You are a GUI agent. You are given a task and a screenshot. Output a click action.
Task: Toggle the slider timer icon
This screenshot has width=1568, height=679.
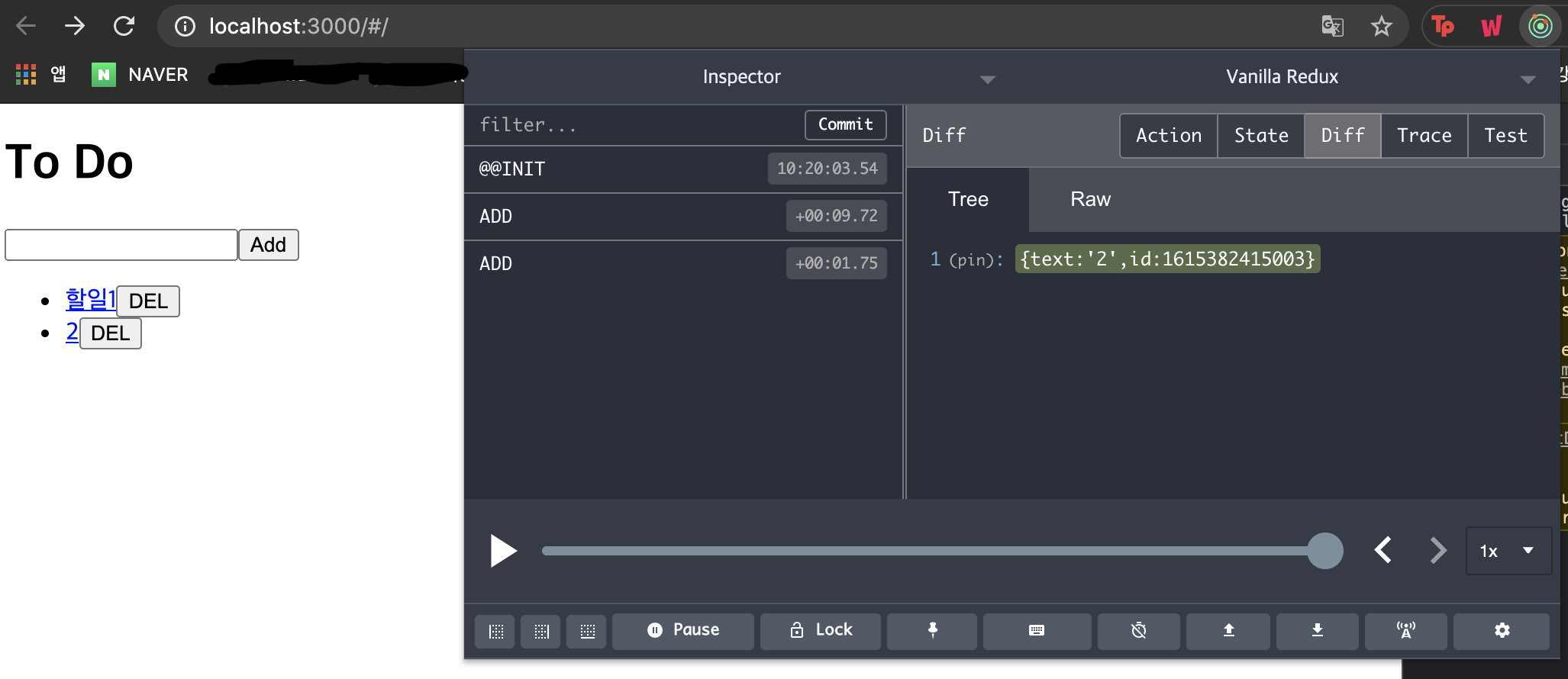point(1139,631)
